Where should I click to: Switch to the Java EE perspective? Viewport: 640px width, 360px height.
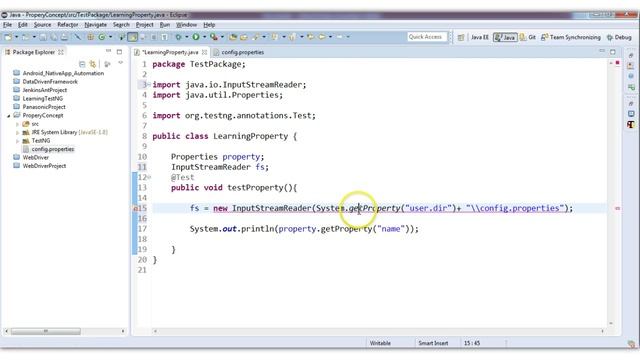click(479, 37)
